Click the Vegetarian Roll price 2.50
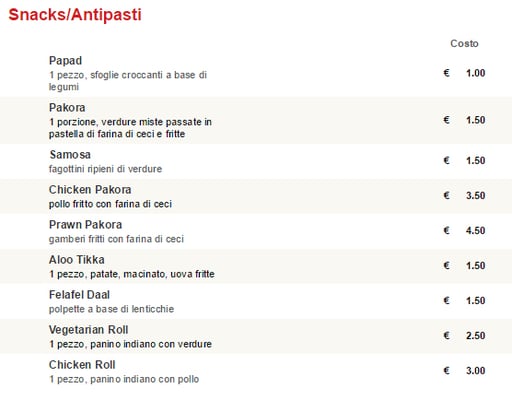This screenshot has height=400, width=512. coord(475,335)
